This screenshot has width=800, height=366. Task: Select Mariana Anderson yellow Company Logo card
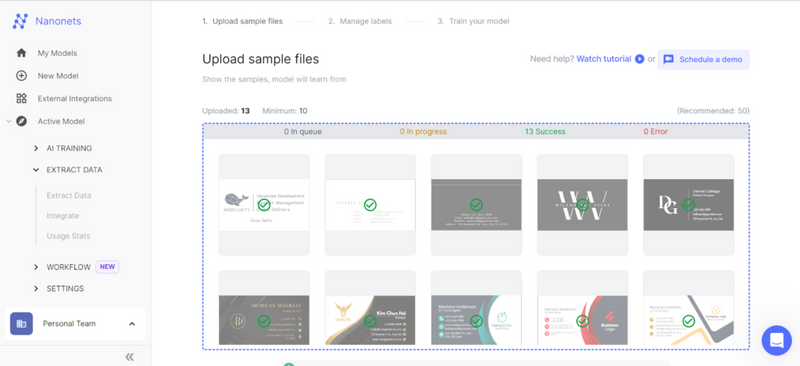click(689, 308)
